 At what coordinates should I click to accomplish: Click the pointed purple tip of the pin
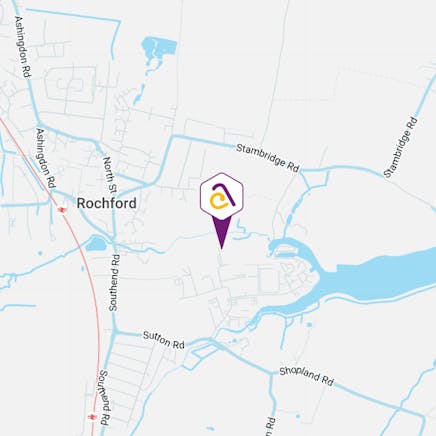[222, 246]
